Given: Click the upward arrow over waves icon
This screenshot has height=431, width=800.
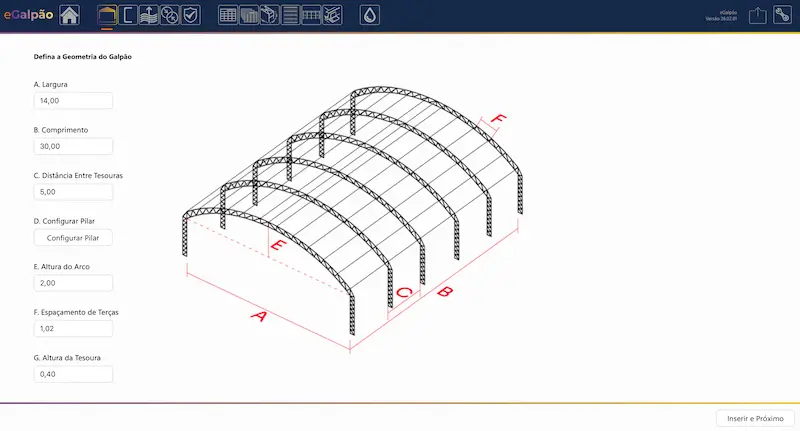Looking at the screenshot, I should (x=149, y=15).
